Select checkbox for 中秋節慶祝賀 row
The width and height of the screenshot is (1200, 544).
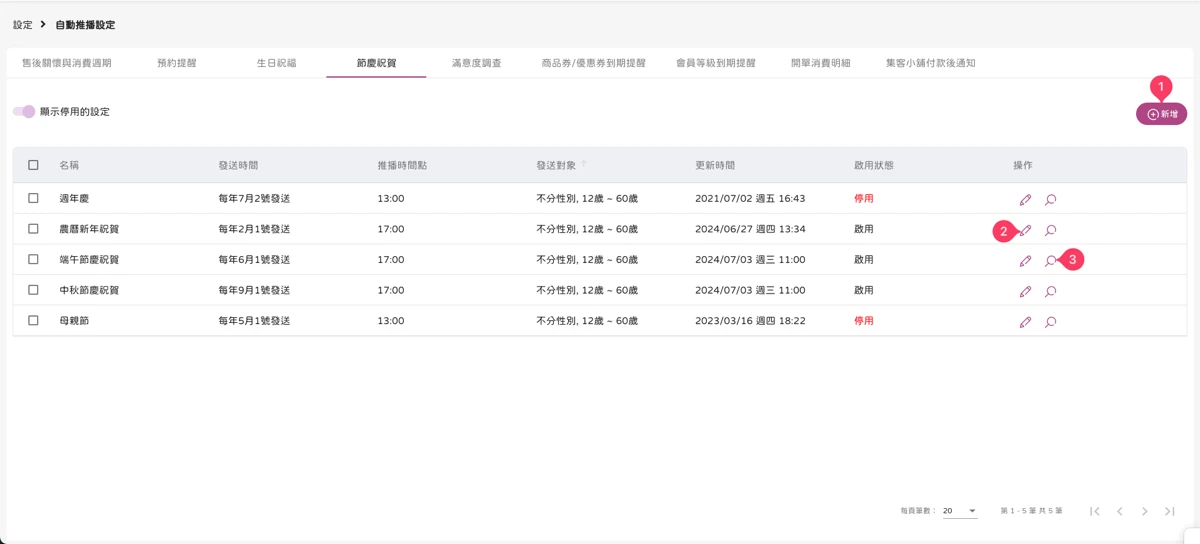coord(33,290)
